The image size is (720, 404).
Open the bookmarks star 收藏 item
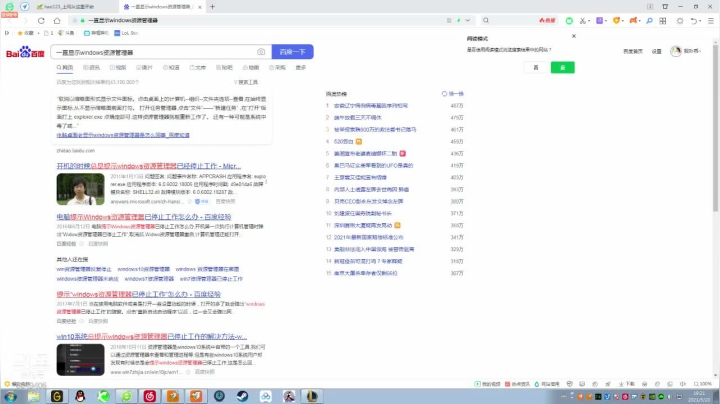coord(26,33)
